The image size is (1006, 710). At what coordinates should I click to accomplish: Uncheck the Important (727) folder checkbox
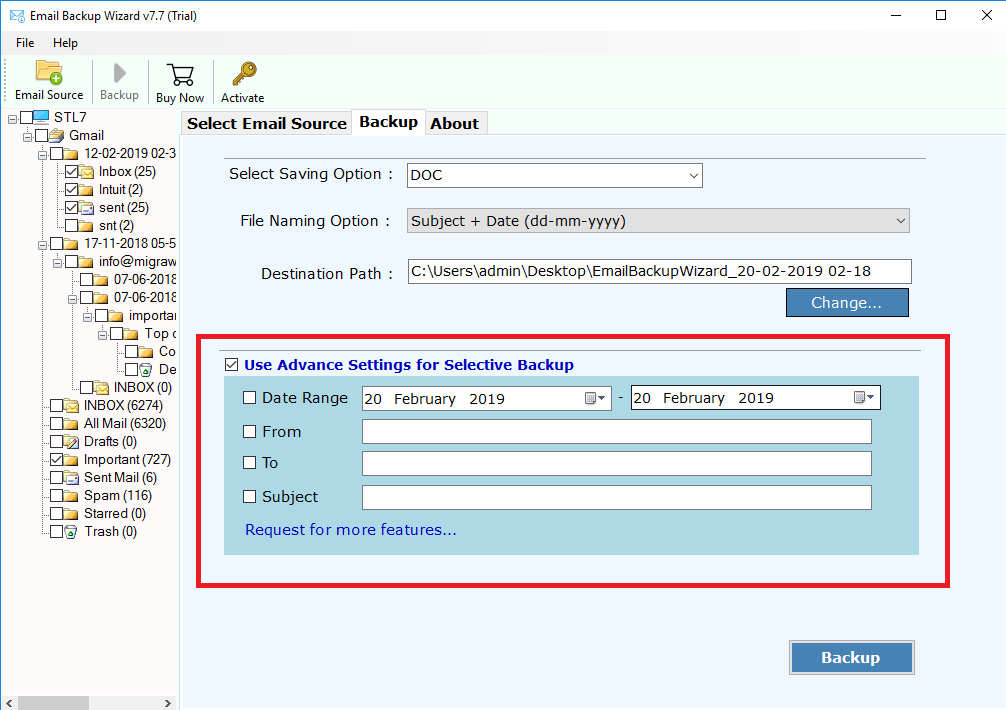pos(56,460)
